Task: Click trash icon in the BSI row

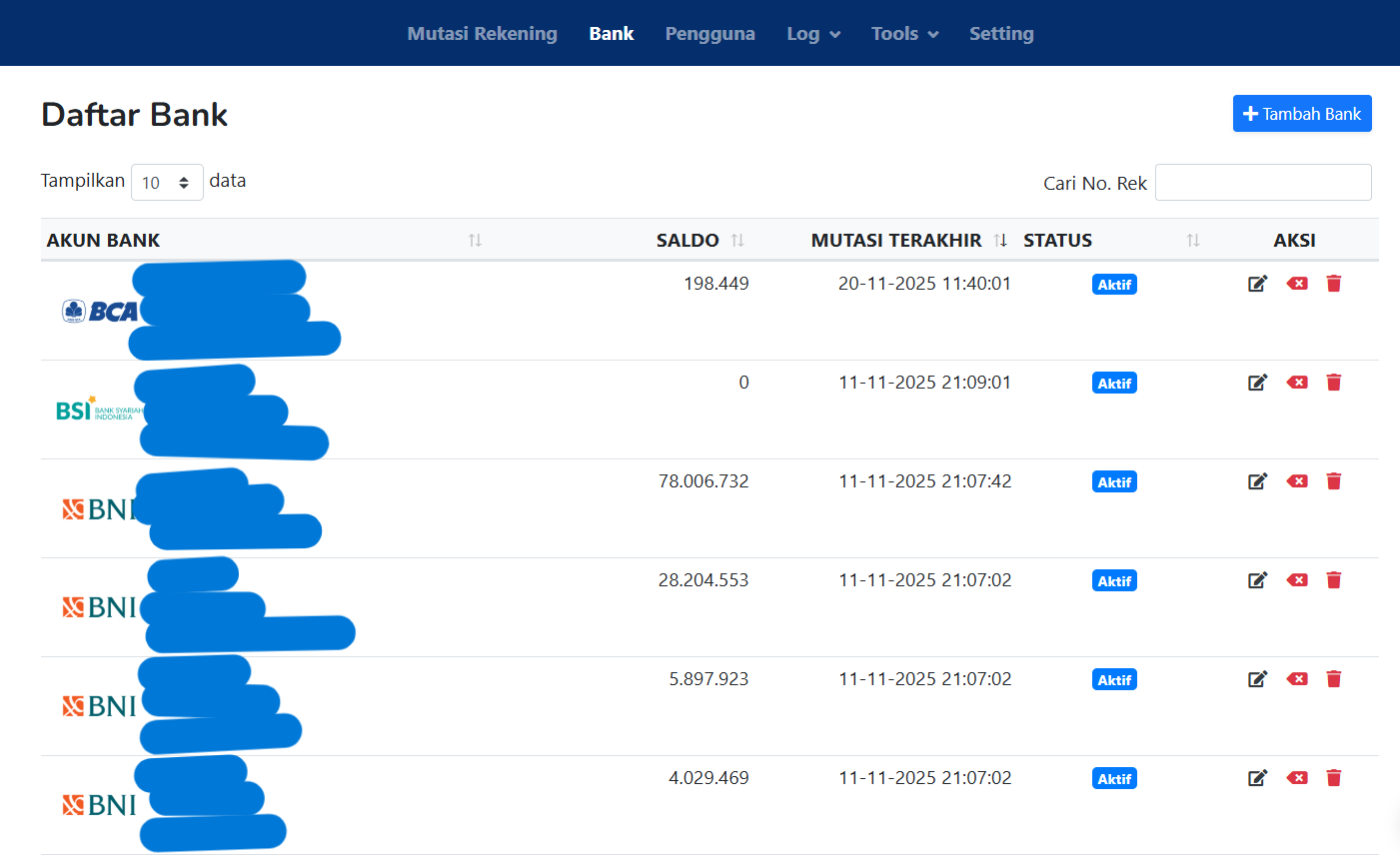Action: point(1333,383)
